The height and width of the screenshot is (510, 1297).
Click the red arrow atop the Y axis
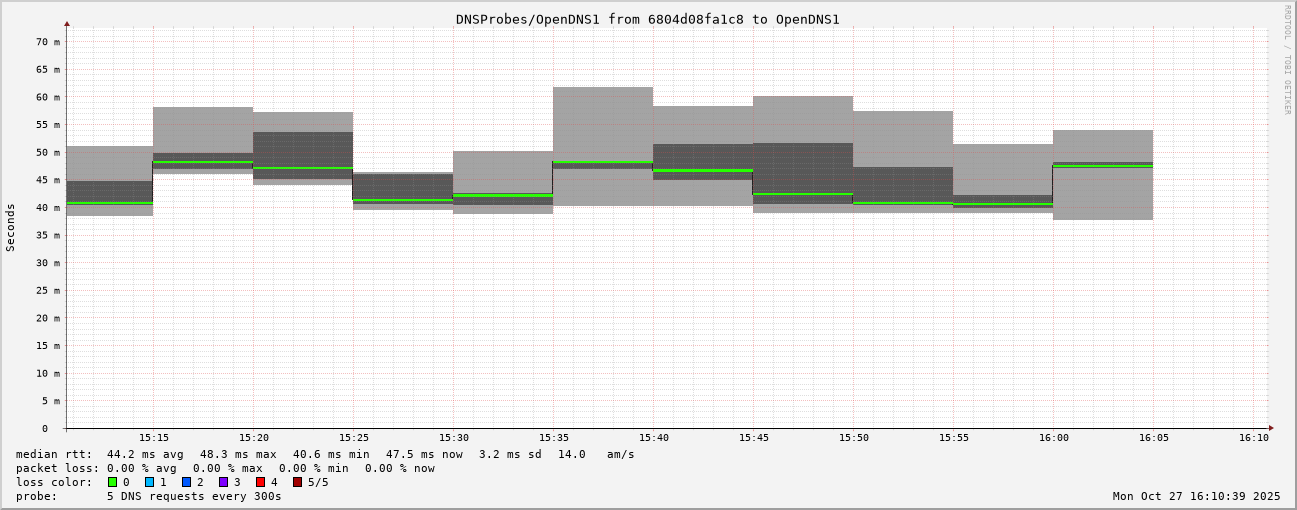click(x=67, y=23)
